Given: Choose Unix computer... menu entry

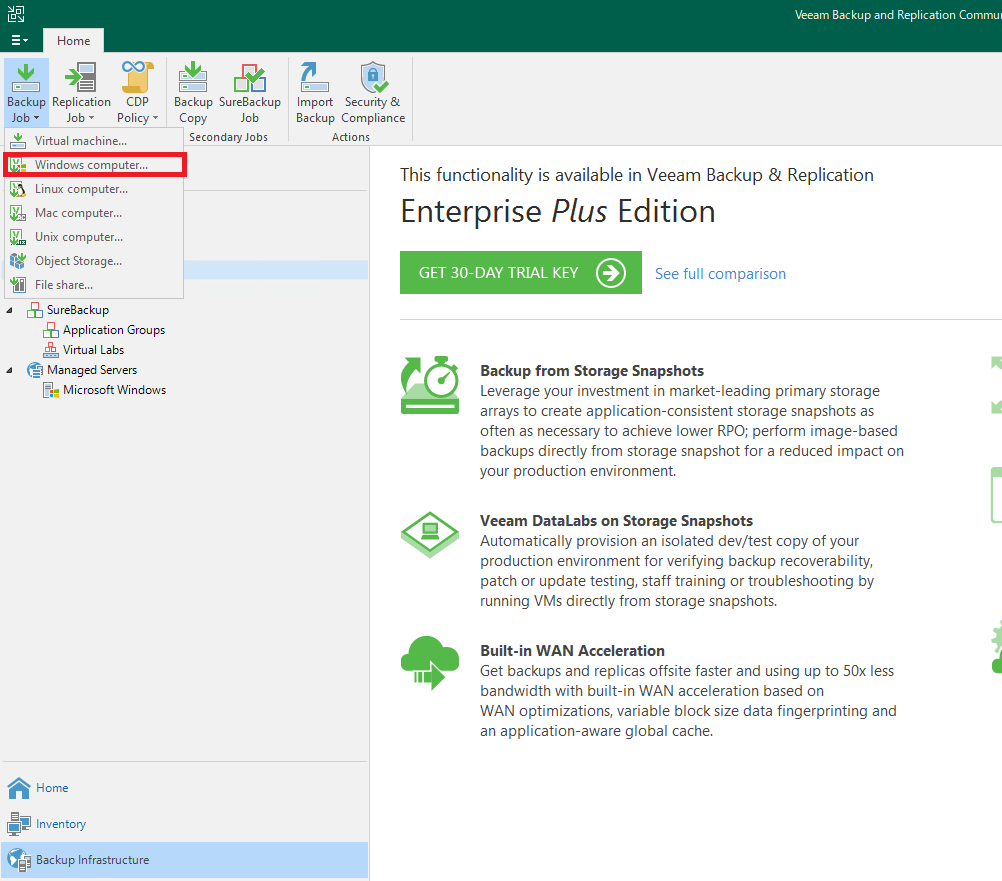Looking at the screenshot, I should click(94, 237).
